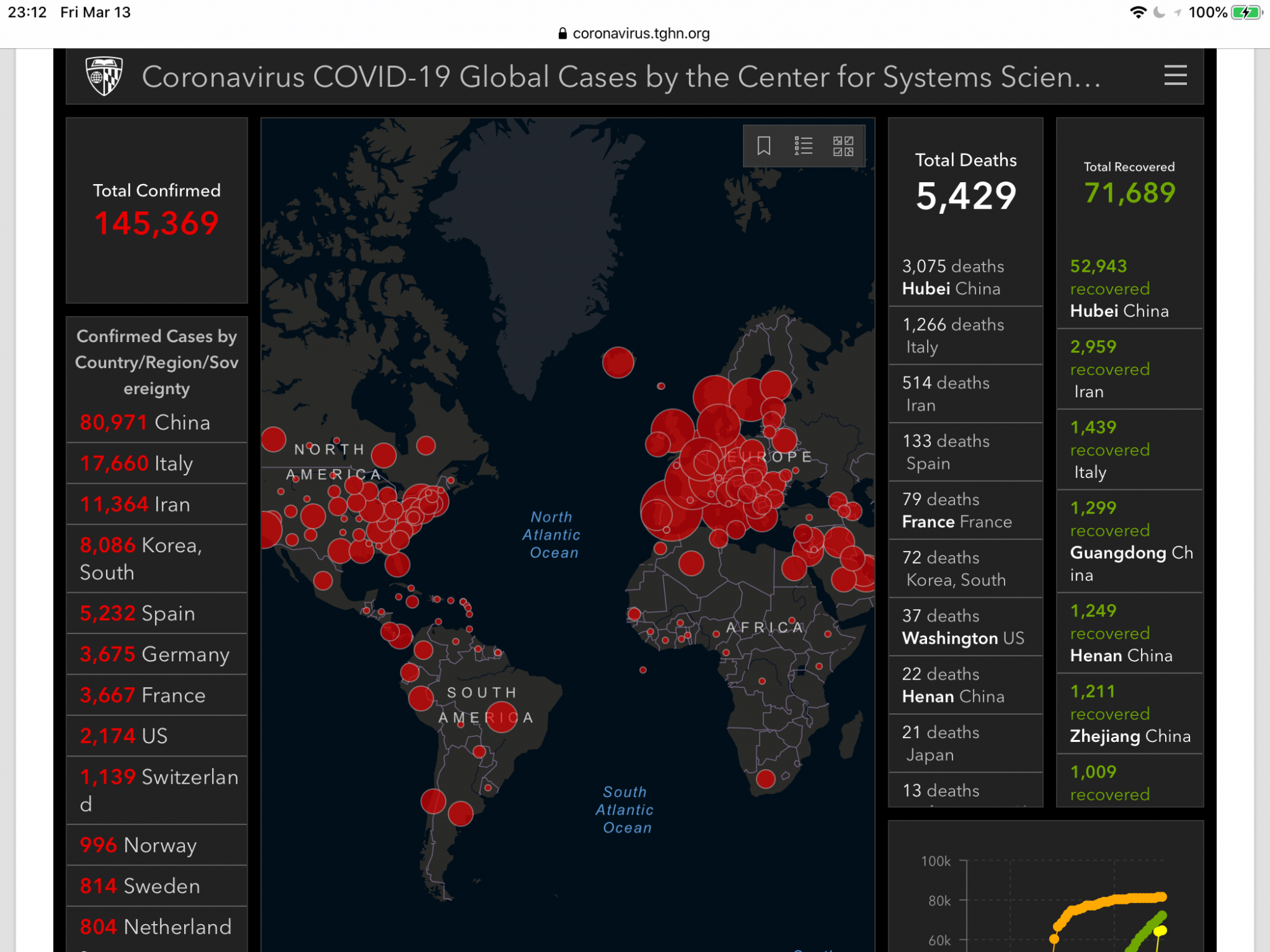Screen dimensions: 1270x952
Task: Click the Johns Hopkins shield logo
Action: coord(104,76)
